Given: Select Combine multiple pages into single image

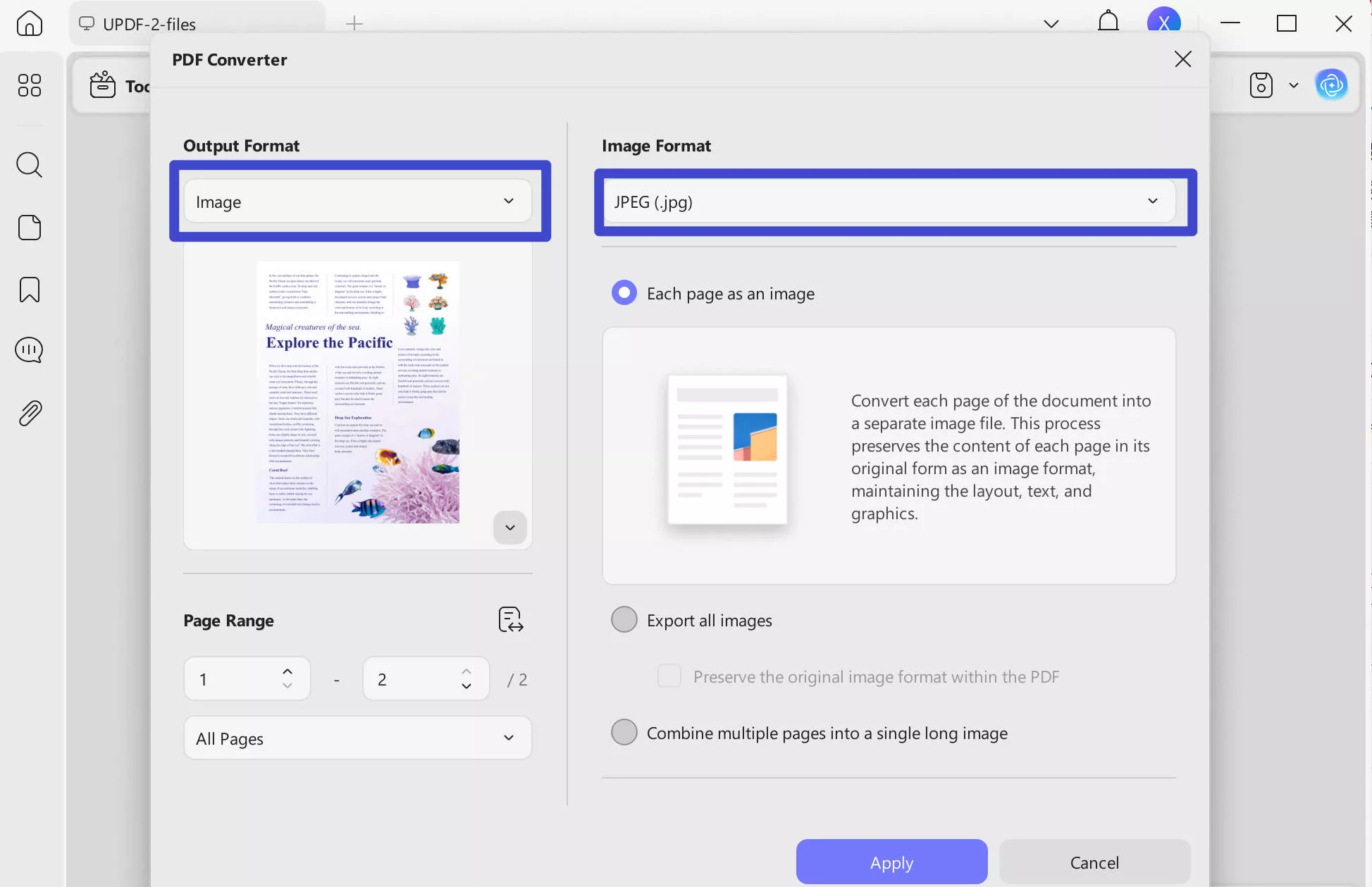Looking at the screenshot, I should click(x=624, y=732).
